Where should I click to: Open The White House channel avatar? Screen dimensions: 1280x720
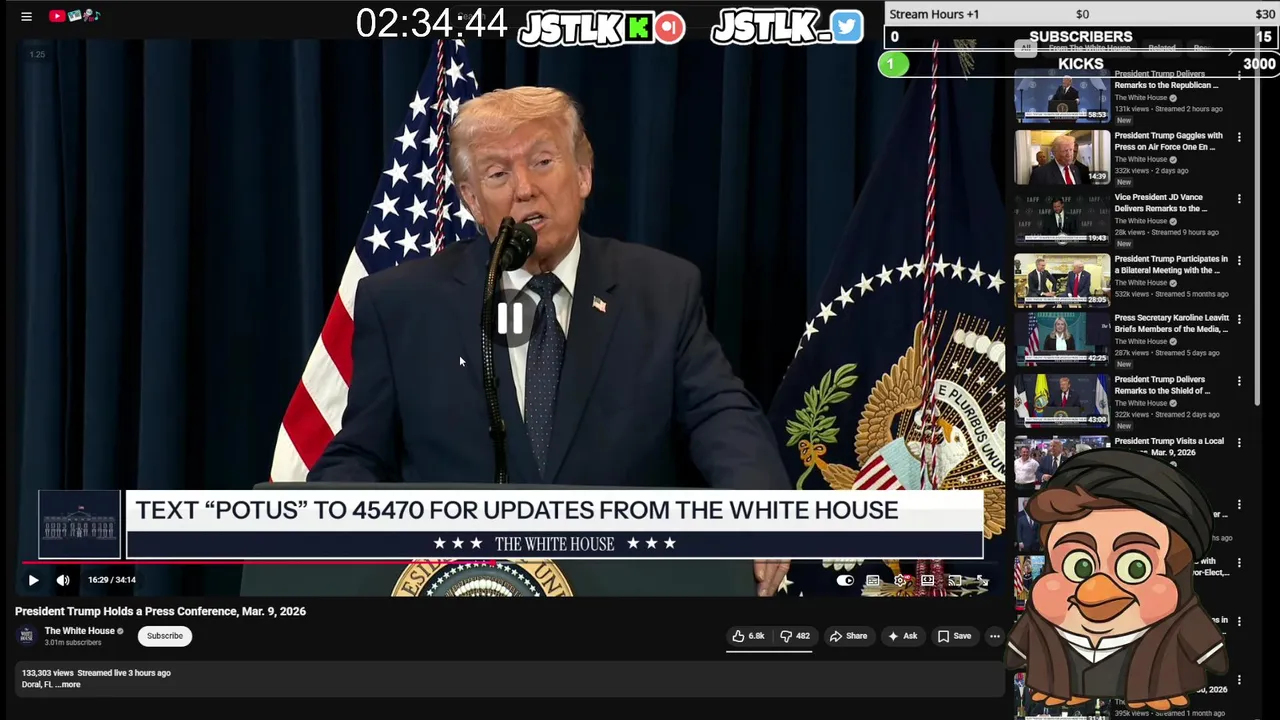point(27,636)
